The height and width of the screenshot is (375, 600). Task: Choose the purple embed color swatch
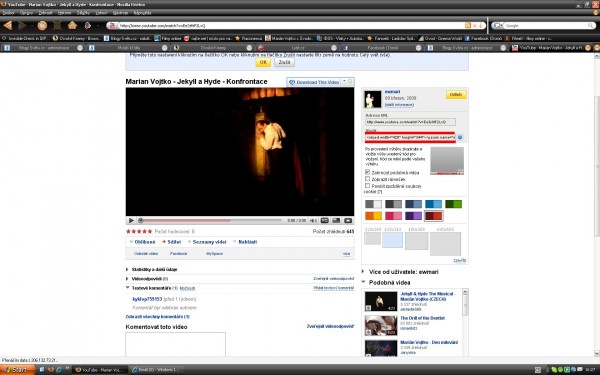coord(413,216)
